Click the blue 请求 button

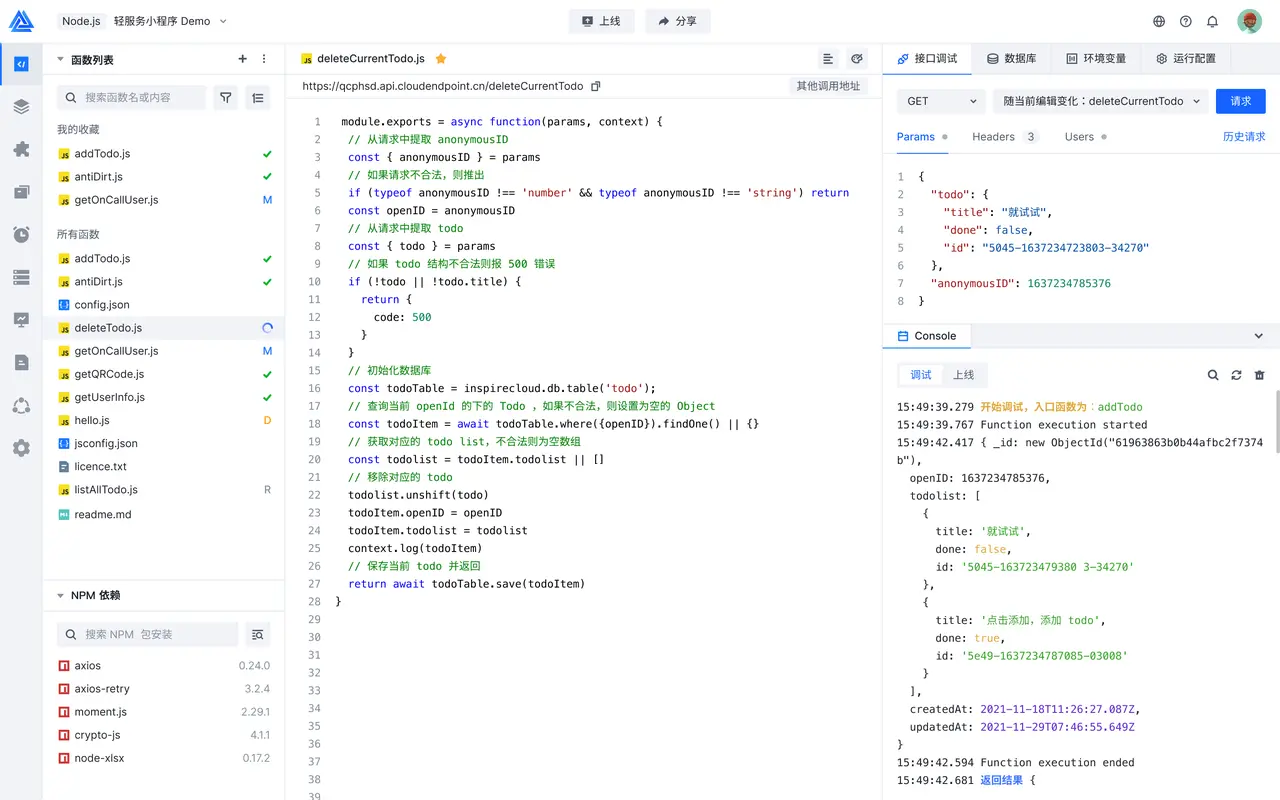(x=1241, y=101)
